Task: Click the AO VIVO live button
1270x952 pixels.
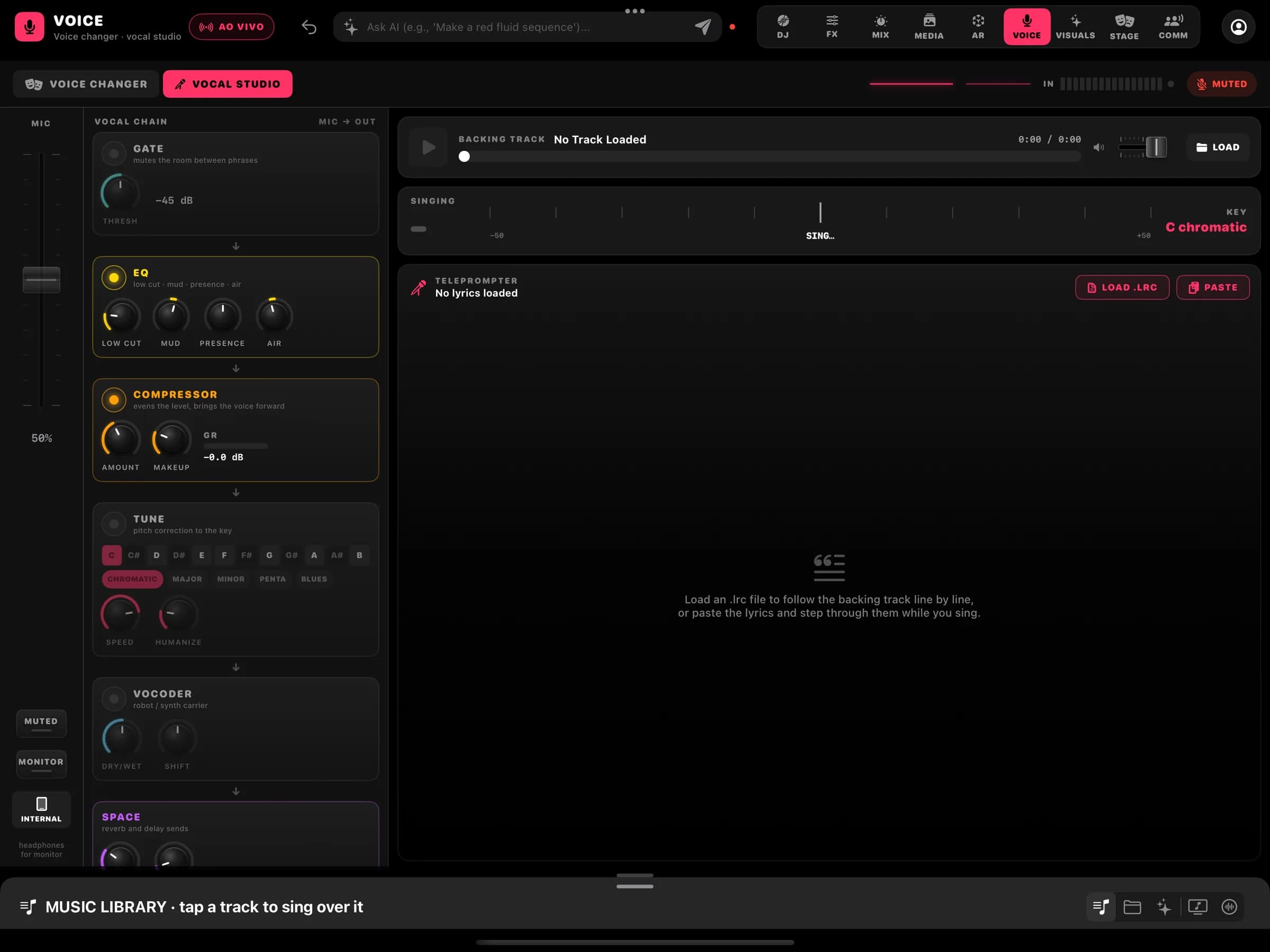Action: point(231,26)
